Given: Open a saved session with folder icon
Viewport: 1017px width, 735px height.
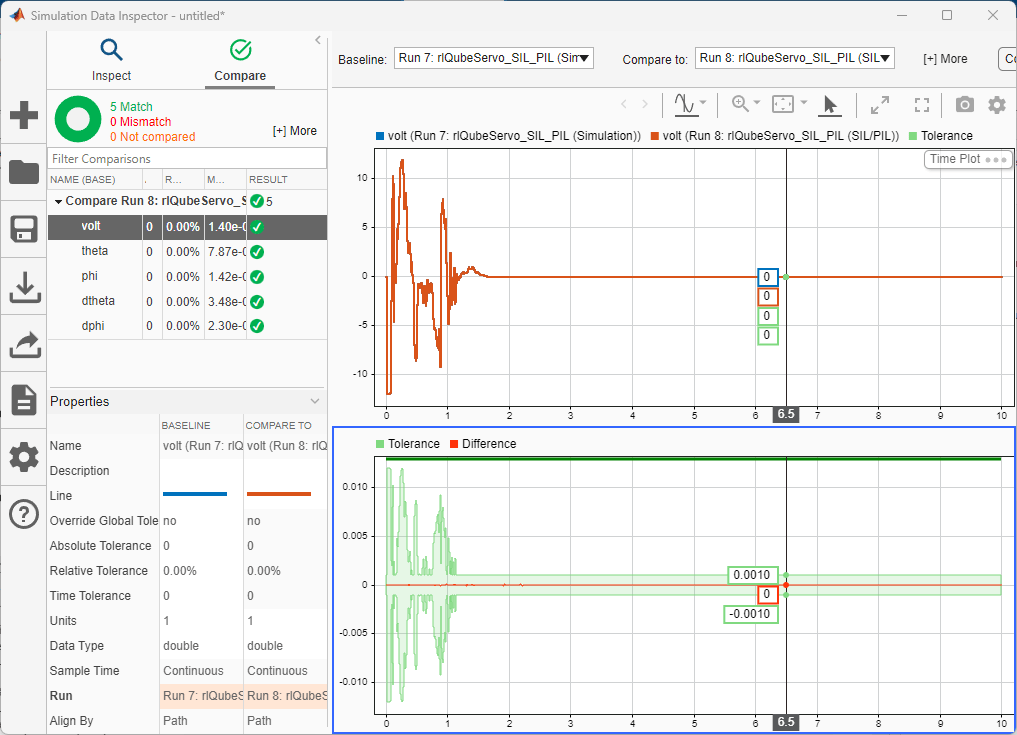Looking at the screenshot, I should [24, 171].
